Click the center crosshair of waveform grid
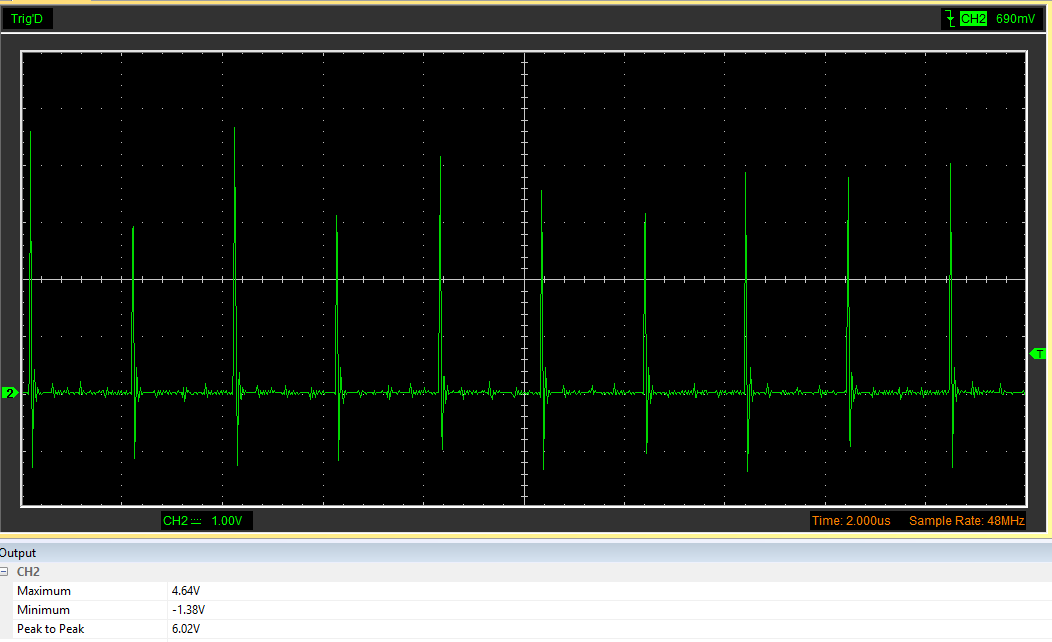1052x642 pixels. [x=525, y=279]
